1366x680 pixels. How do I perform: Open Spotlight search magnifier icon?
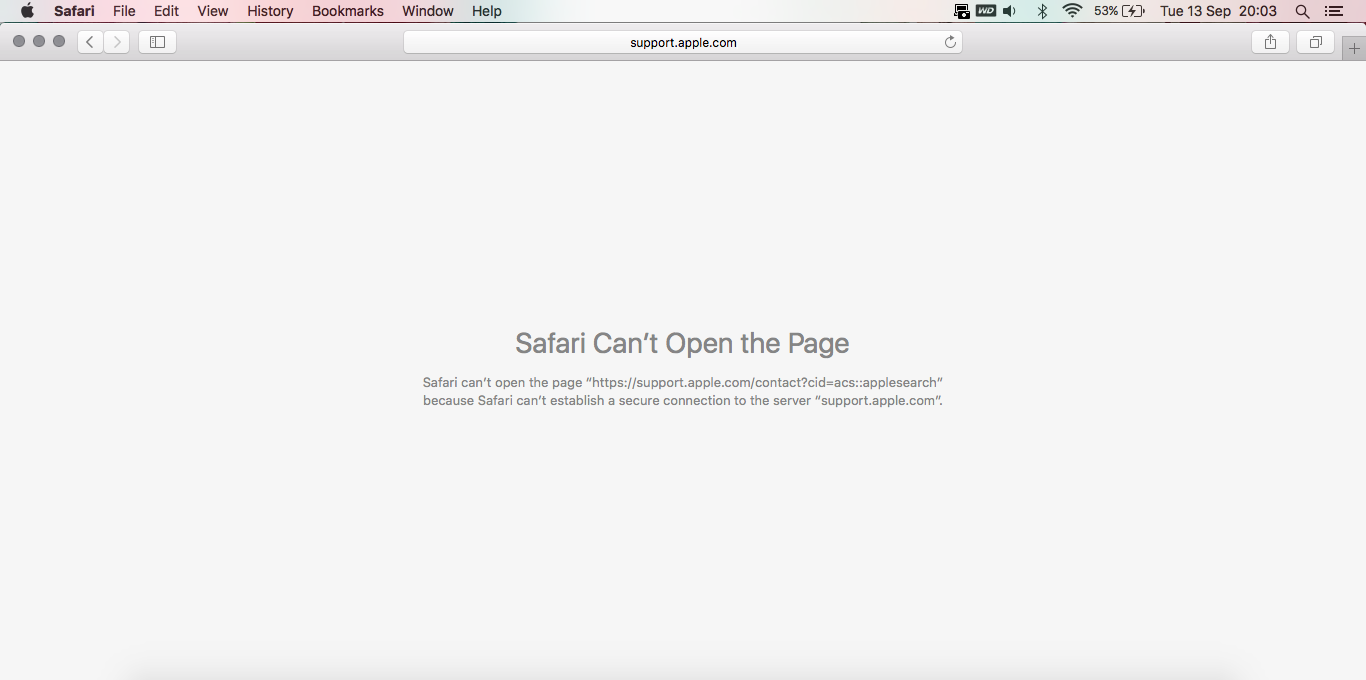point(1302,11)
